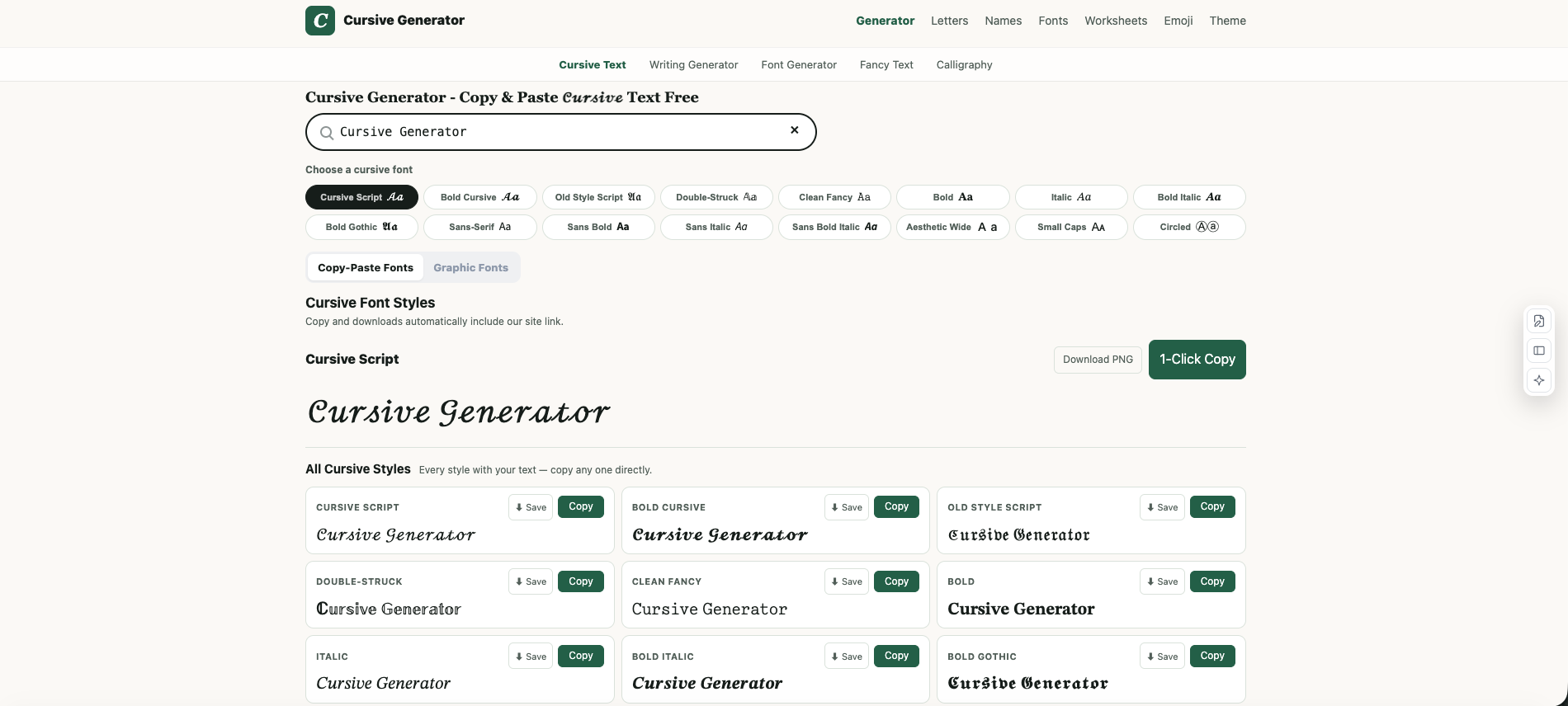Switch to the Graphic Fonts tab
Screen dimensions: 1568x706
pos(470,267)
